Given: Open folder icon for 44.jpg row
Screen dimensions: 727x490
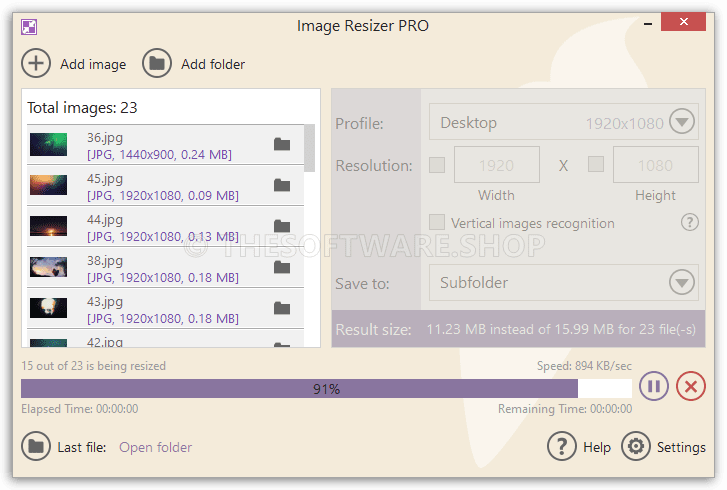Looking at the screenshot, I should 282,226.
